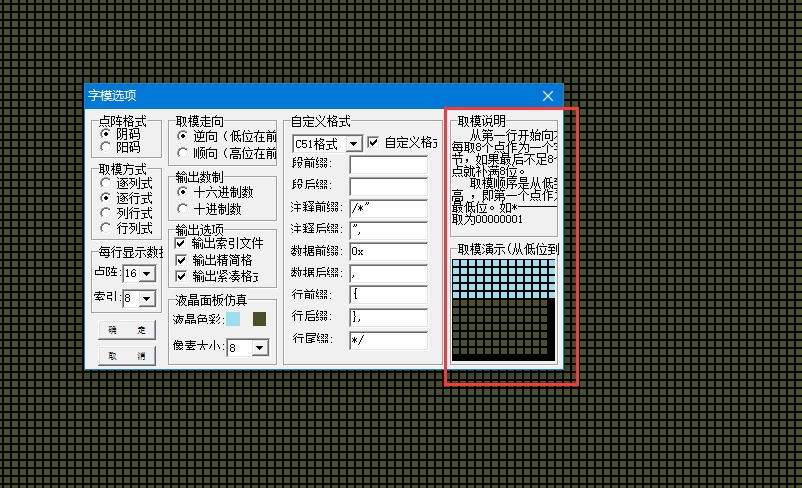This screenshot has width=802, height=488.
Task: Click the 取模演示 preview grid
Action: pyautogui.click(x=503, y=309)
